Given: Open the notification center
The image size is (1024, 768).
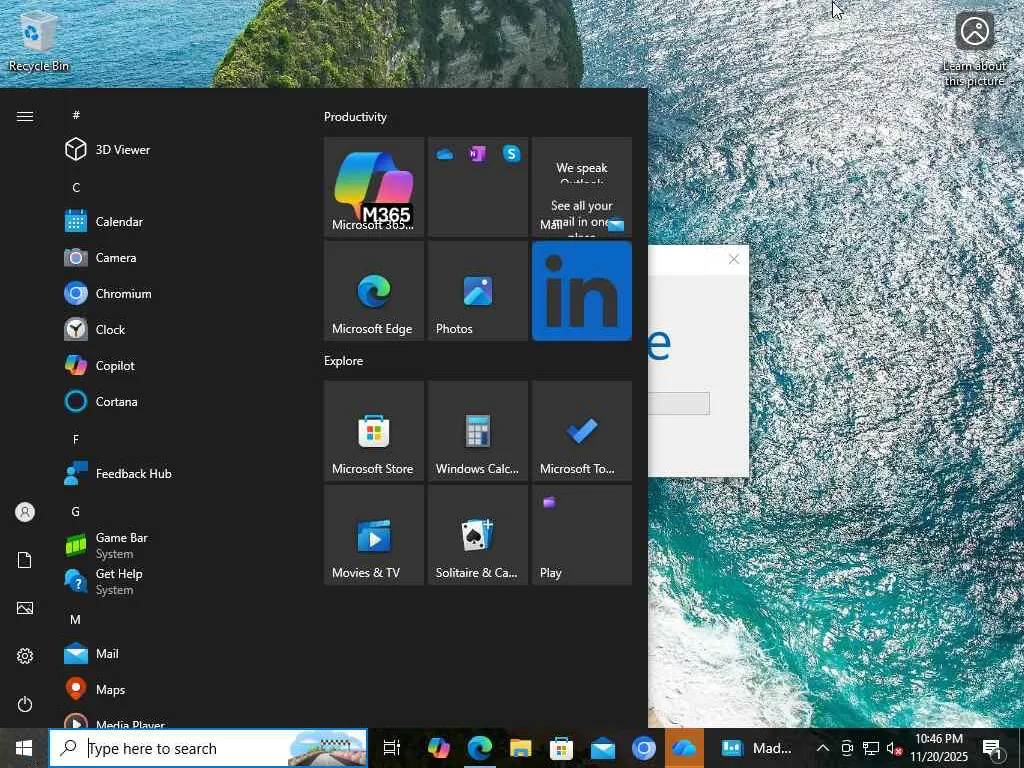Looking at the screenshot, I should 992,748.
